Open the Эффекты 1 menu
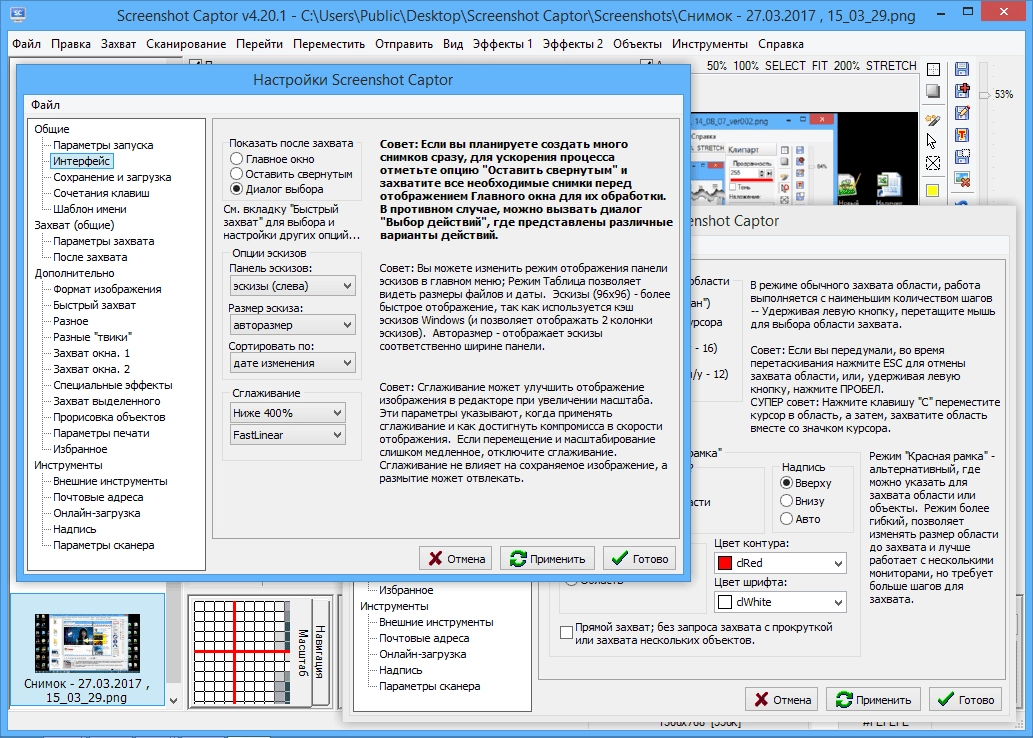 coord(502,44)
